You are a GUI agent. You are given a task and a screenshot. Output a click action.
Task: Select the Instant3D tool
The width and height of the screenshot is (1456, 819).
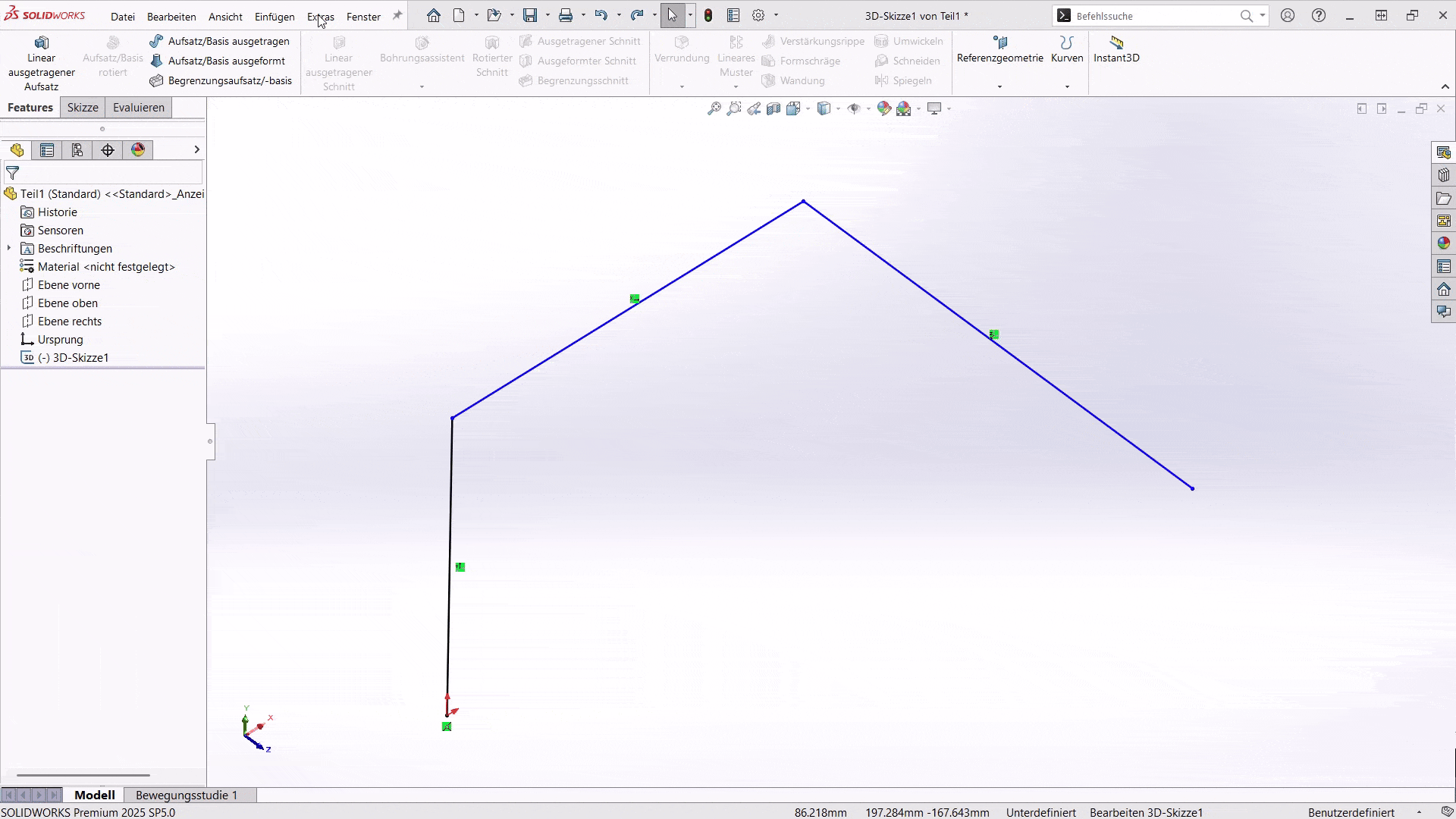1116,49
